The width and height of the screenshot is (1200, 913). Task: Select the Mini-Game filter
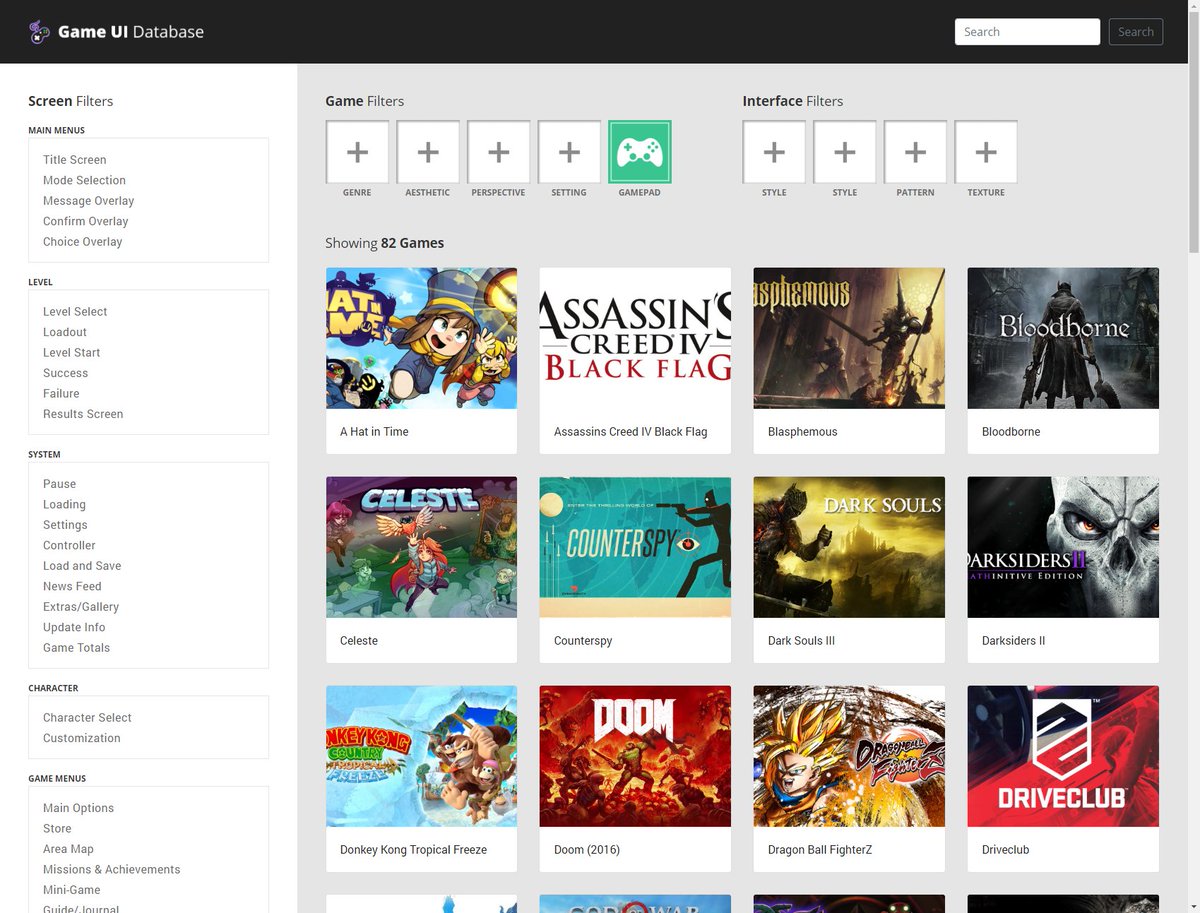click(72, 890)
